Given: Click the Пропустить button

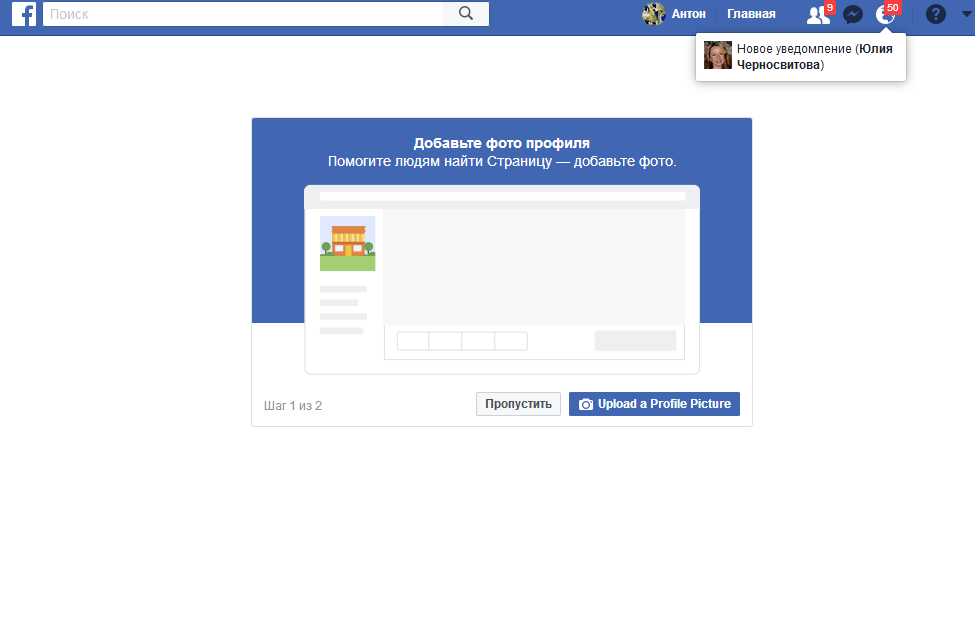Looking at the screenshot, I should coord(518,404).
